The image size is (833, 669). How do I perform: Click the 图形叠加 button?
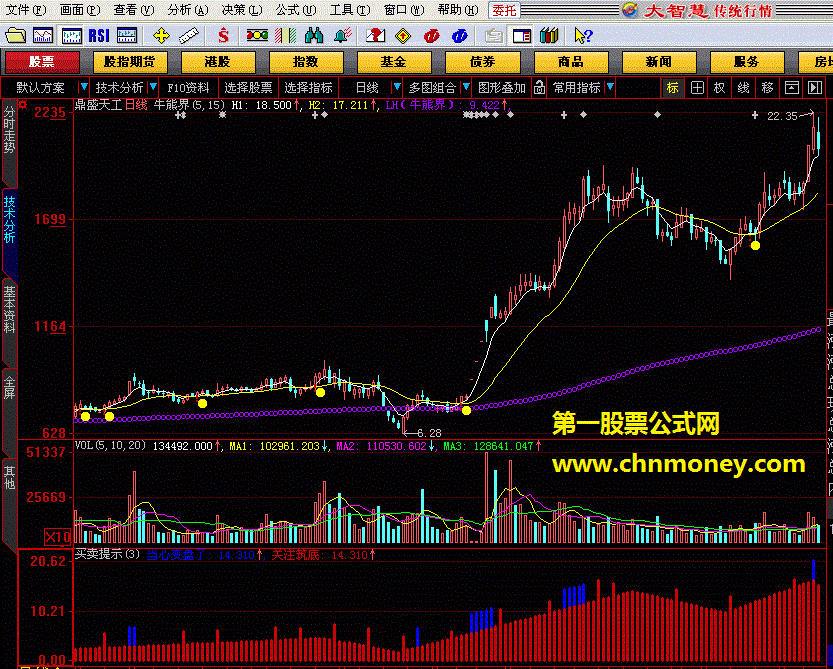(x=502, y=87)
